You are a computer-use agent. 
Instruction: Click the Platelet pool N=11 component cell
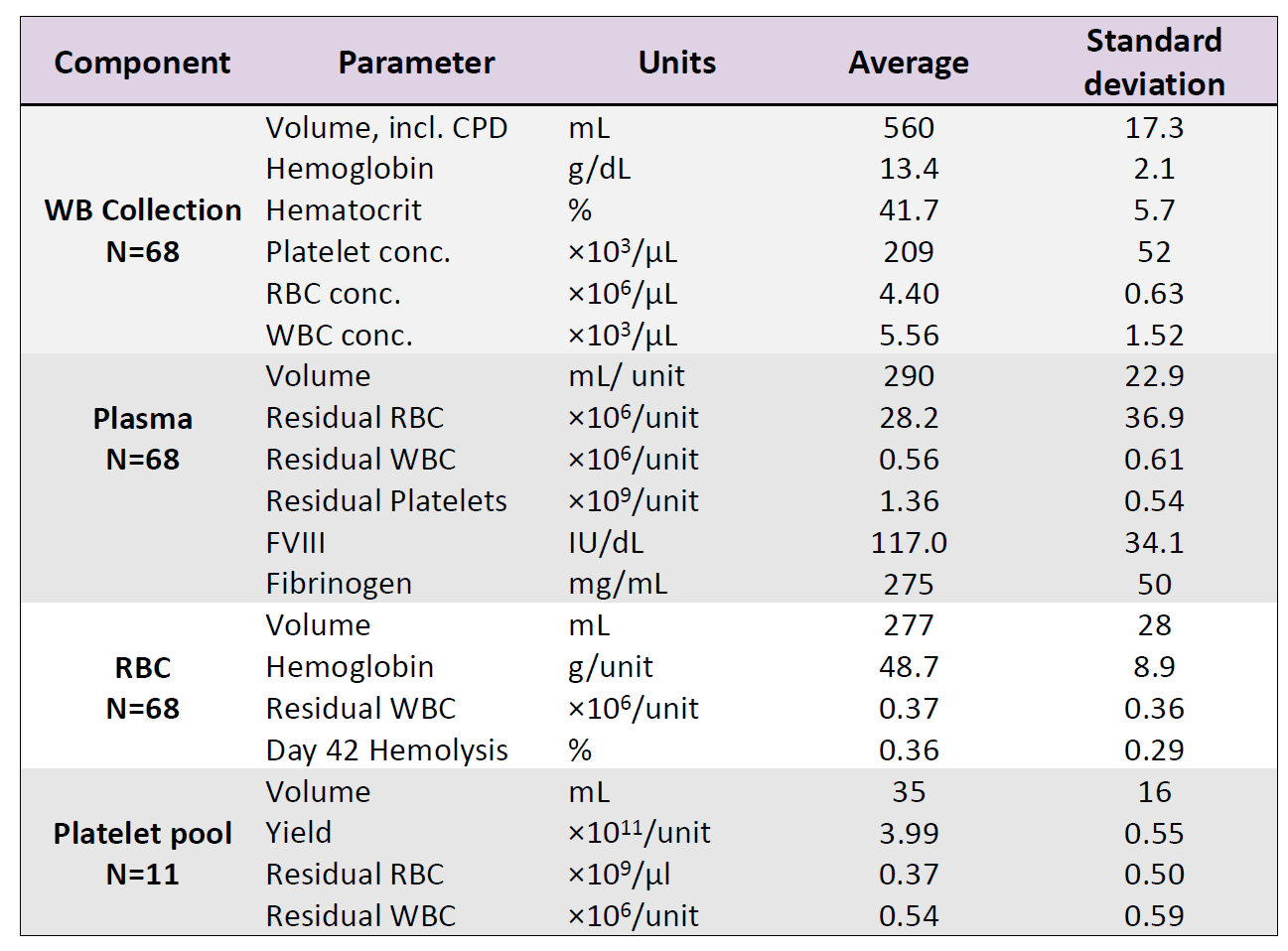click(142, 854)
